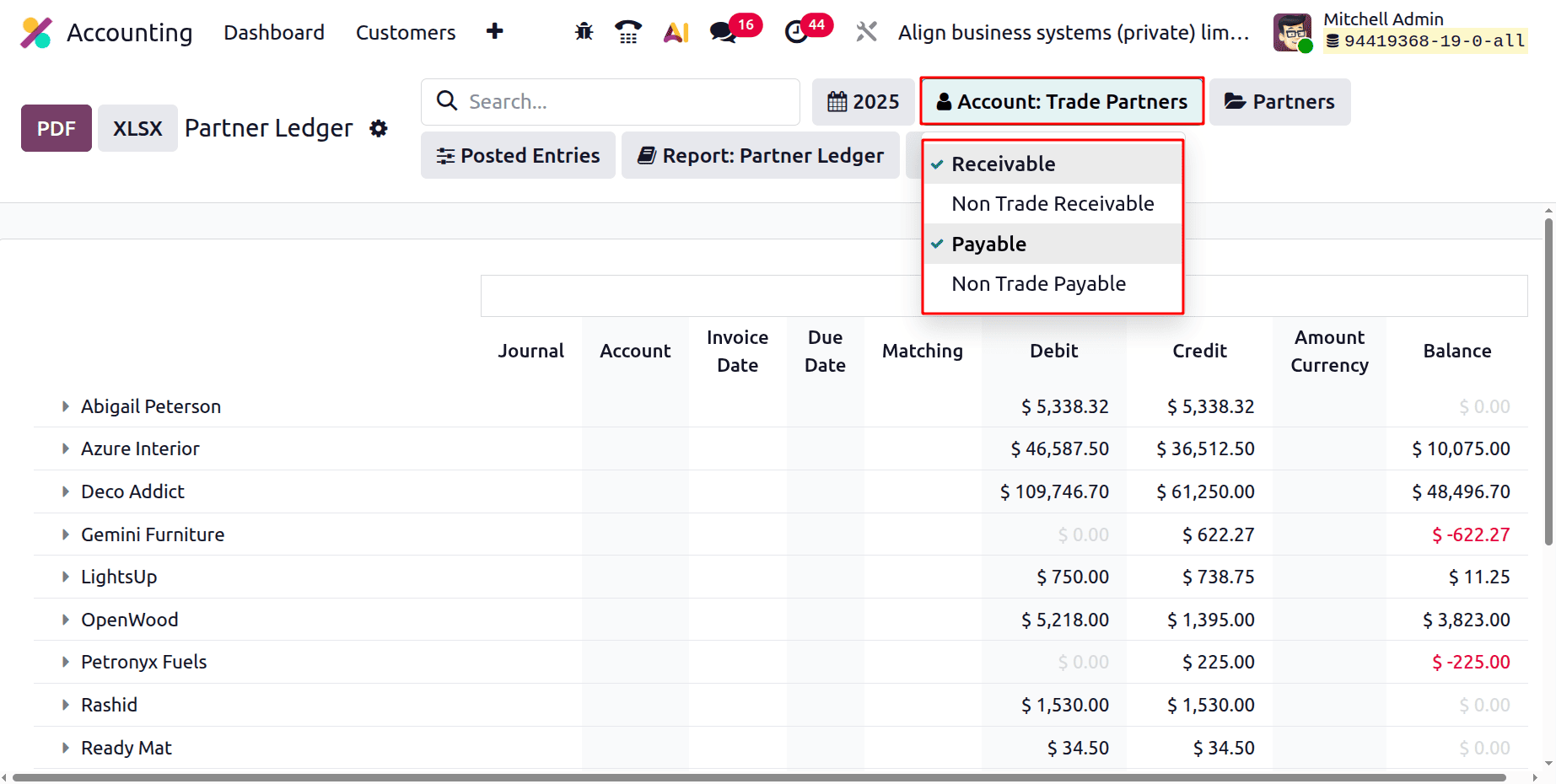The width and height of the screenshot is (1556, 784).
Task: Enable the Non Trade Receivable option
Action: (x=1053, y=203)
